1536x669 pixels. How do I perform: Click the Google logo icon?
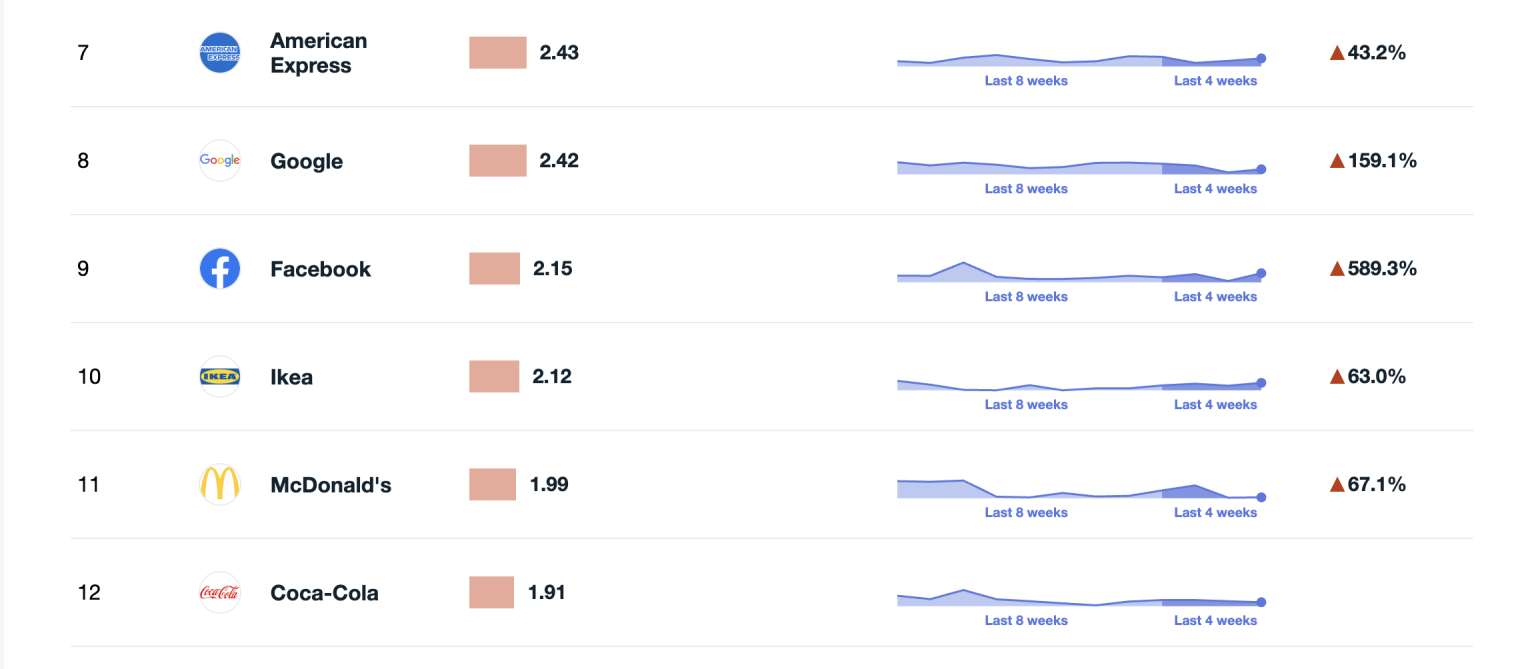click(x=220, y=161)
